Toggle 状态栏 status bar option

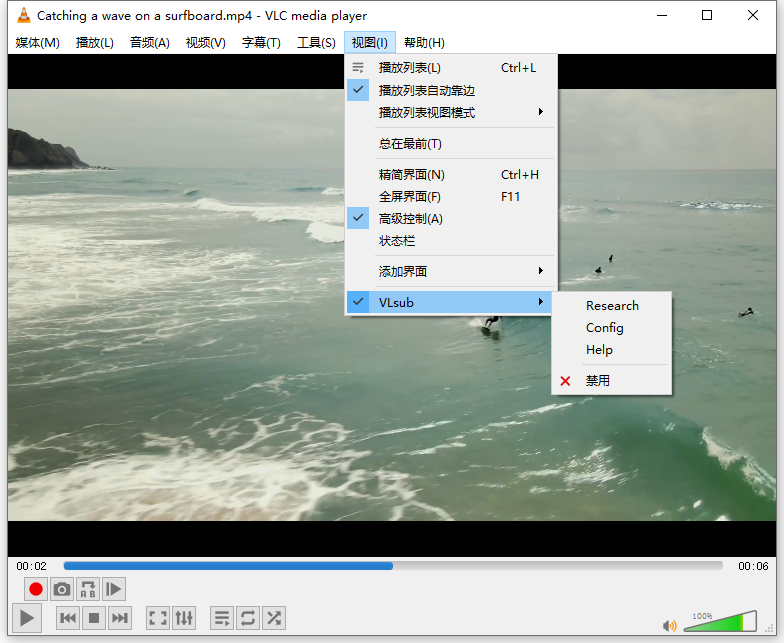[x=450, y=241]
